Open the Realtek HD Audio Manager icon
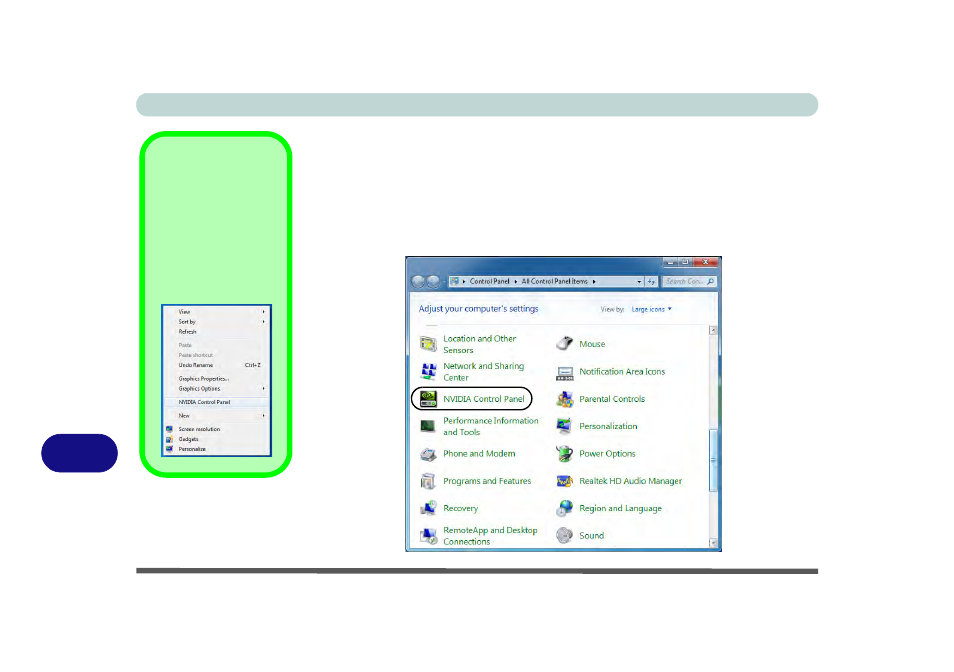Screen dimensions: 954x672 pyautogui.click(x=565, y=481)
